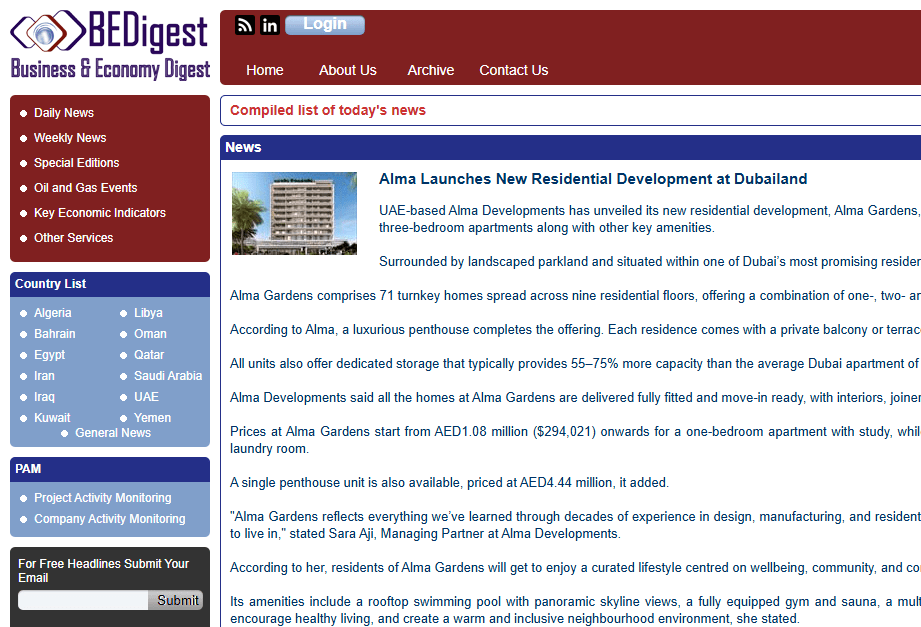Click the paragraph starting 'A single penthouse unit'
The width and height of the screenshot is (921, 627).
[x=449, y=483]
